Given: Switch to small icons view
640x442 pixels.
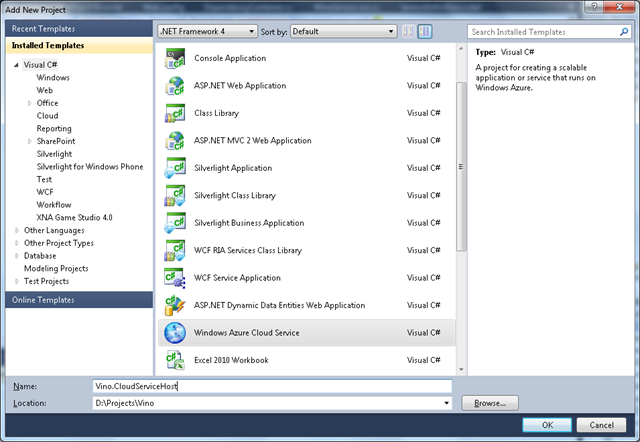Looking at the screenshot, I should click(x=408, y=31).
